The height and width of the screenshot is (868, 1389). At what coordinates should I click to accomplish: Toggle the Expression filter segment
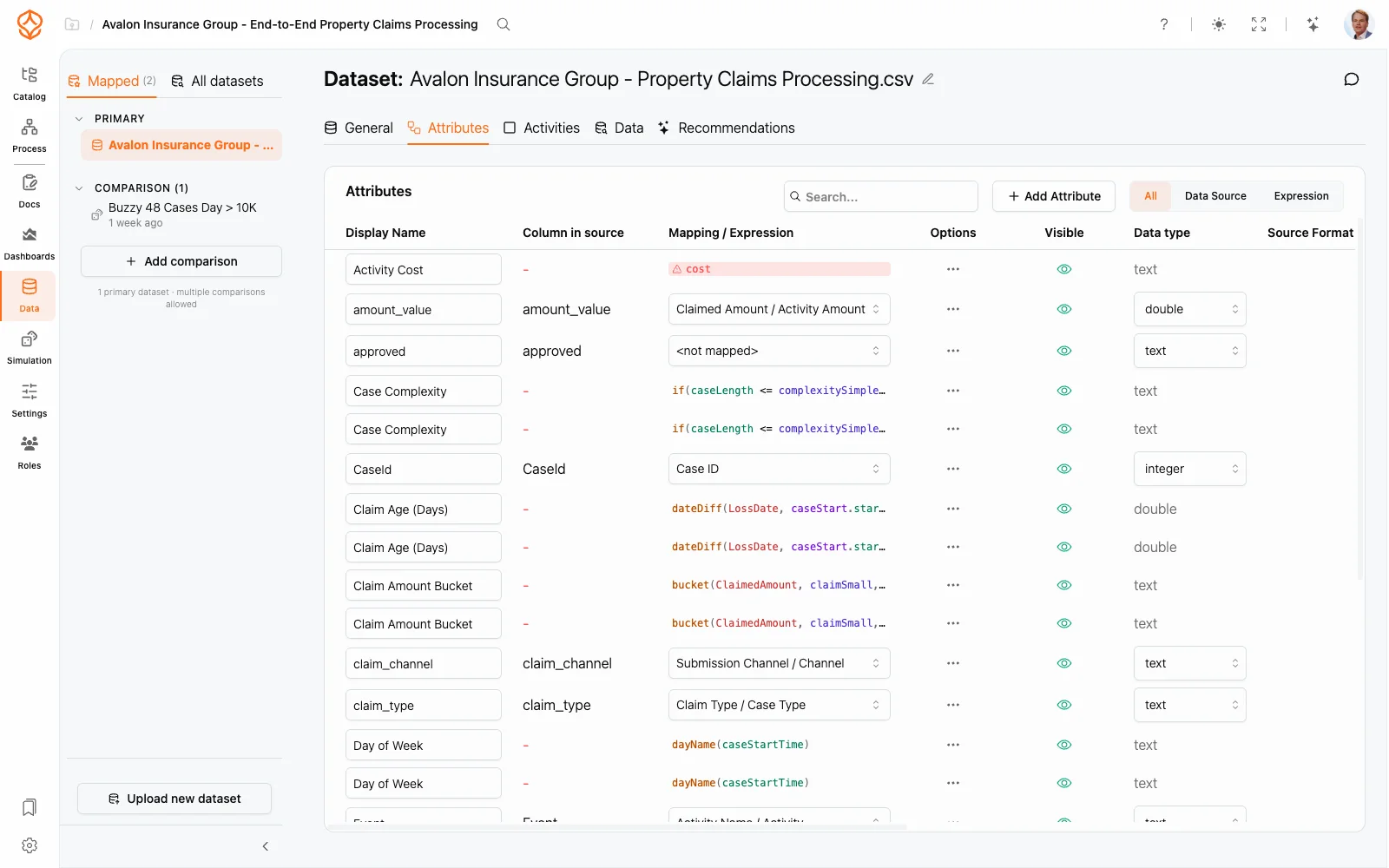1301,196
